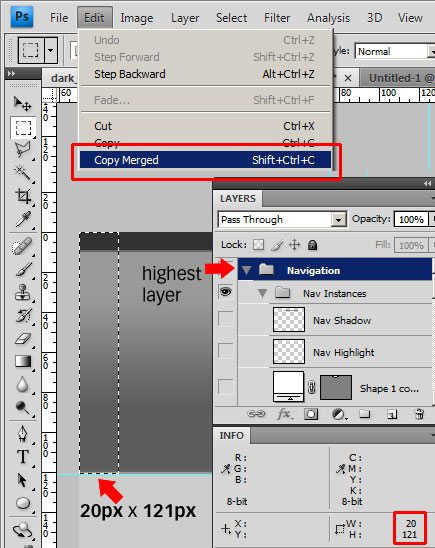Toggle visibility of Nav Instances group

pyautogui.click(x=225, y=291)
